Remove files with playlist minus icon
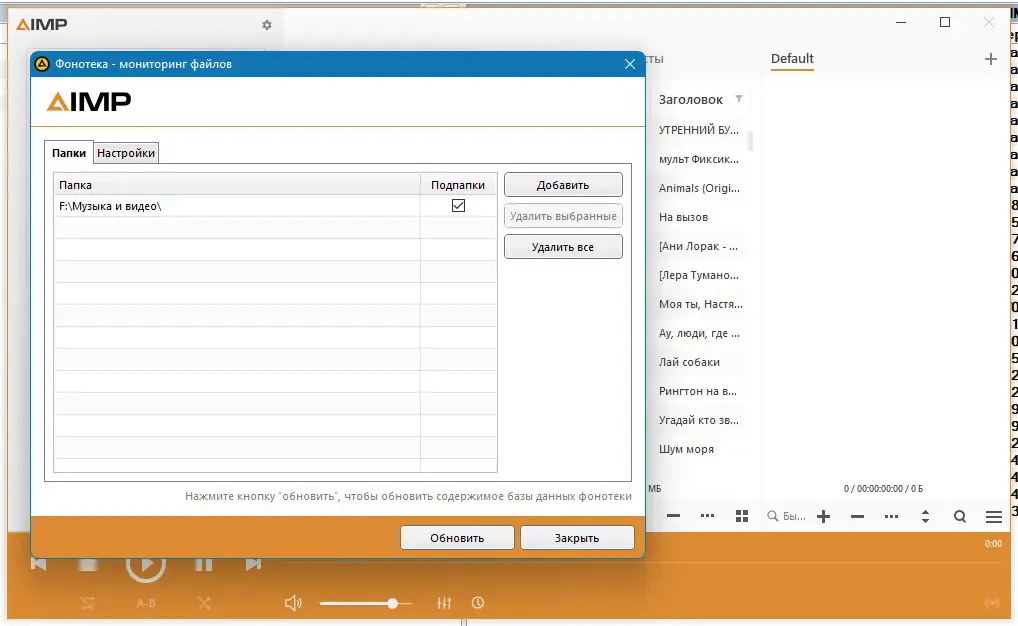The height and width of the screenshot is (626, 1018). pos(857,516)
